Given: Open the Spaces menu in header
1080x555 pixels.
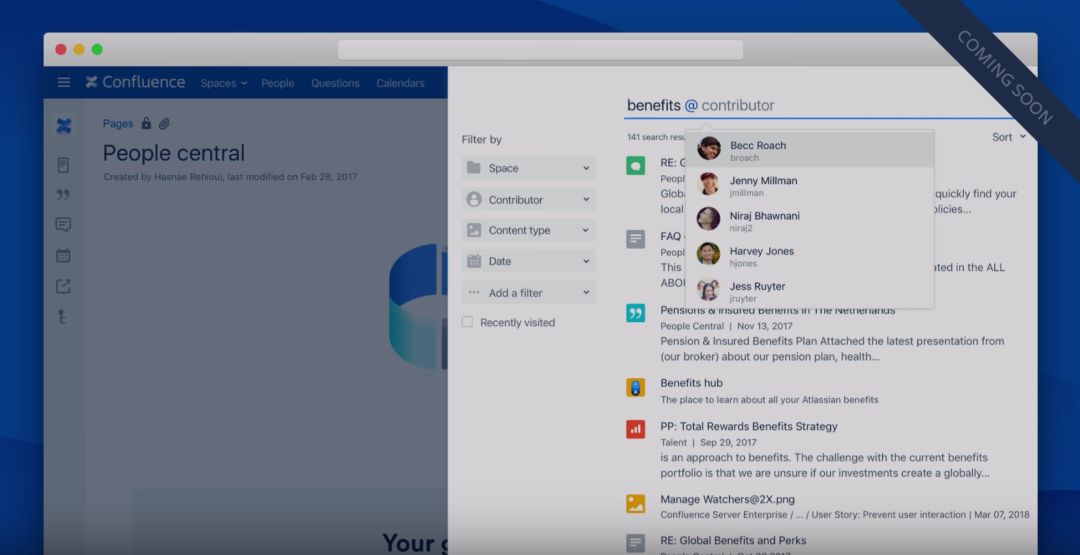Looking at the screenshot, I should (224, 83).
